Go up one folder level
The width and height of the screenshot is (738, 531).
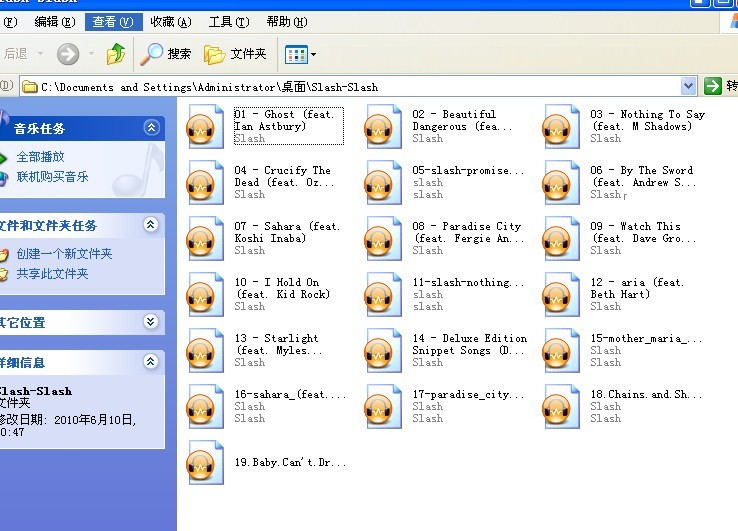116,54
